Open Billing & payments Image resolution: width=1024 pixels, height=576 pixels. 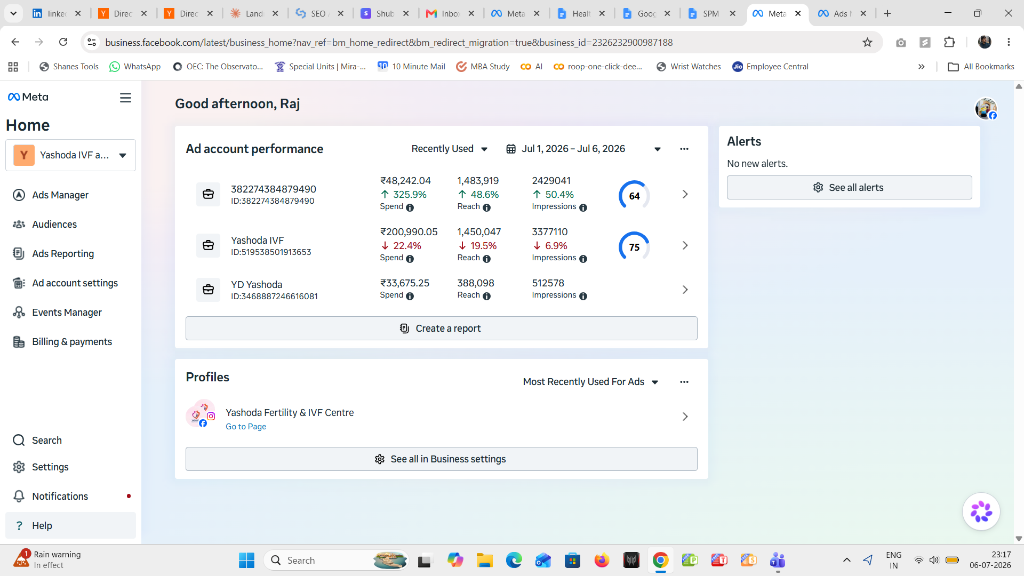pyautogui.click(x=72, y=342)
